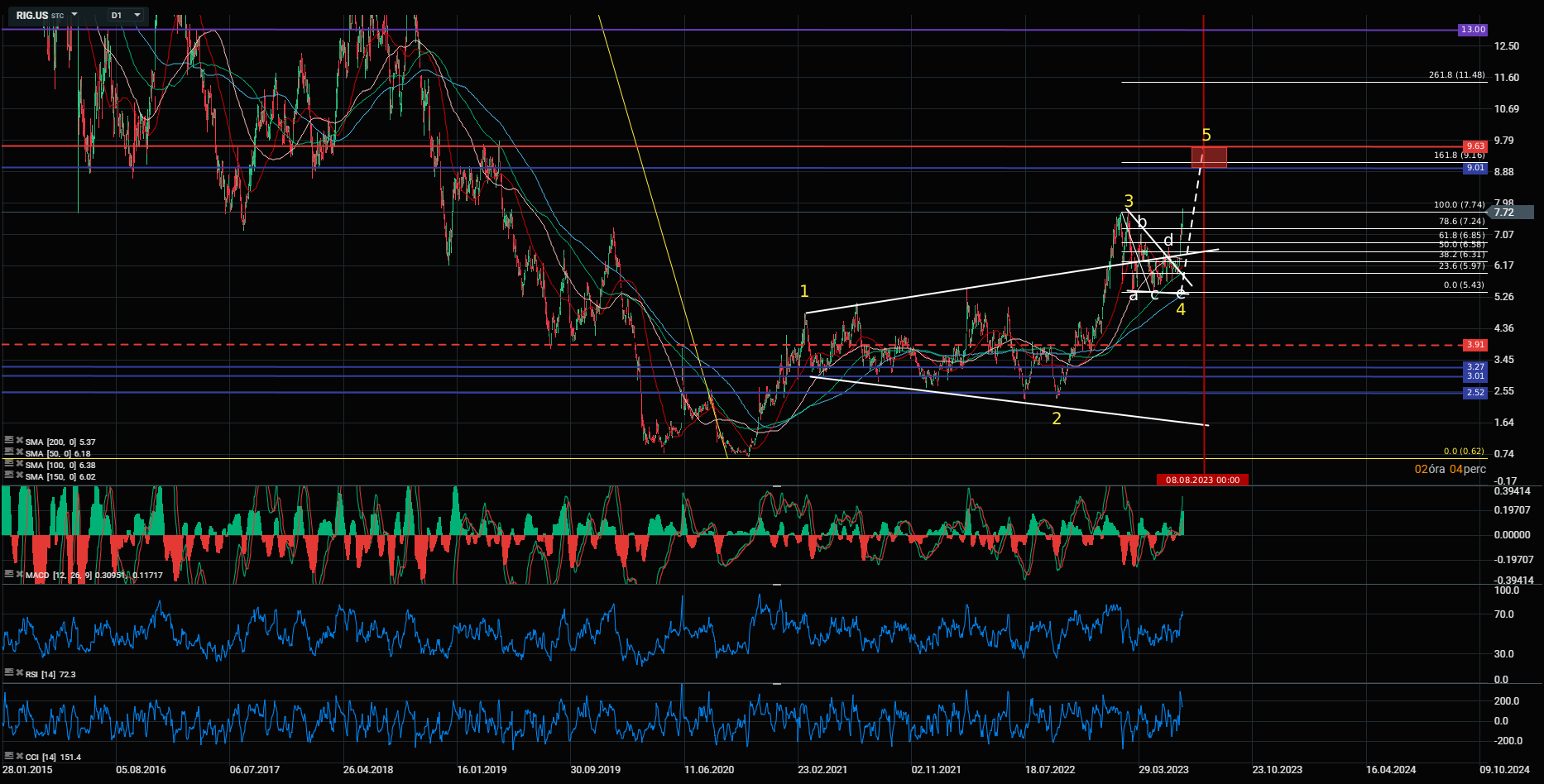Select the Elliott wave label 5
Viewport: 1544px width, 784px height.
[x=1206, y=135]
